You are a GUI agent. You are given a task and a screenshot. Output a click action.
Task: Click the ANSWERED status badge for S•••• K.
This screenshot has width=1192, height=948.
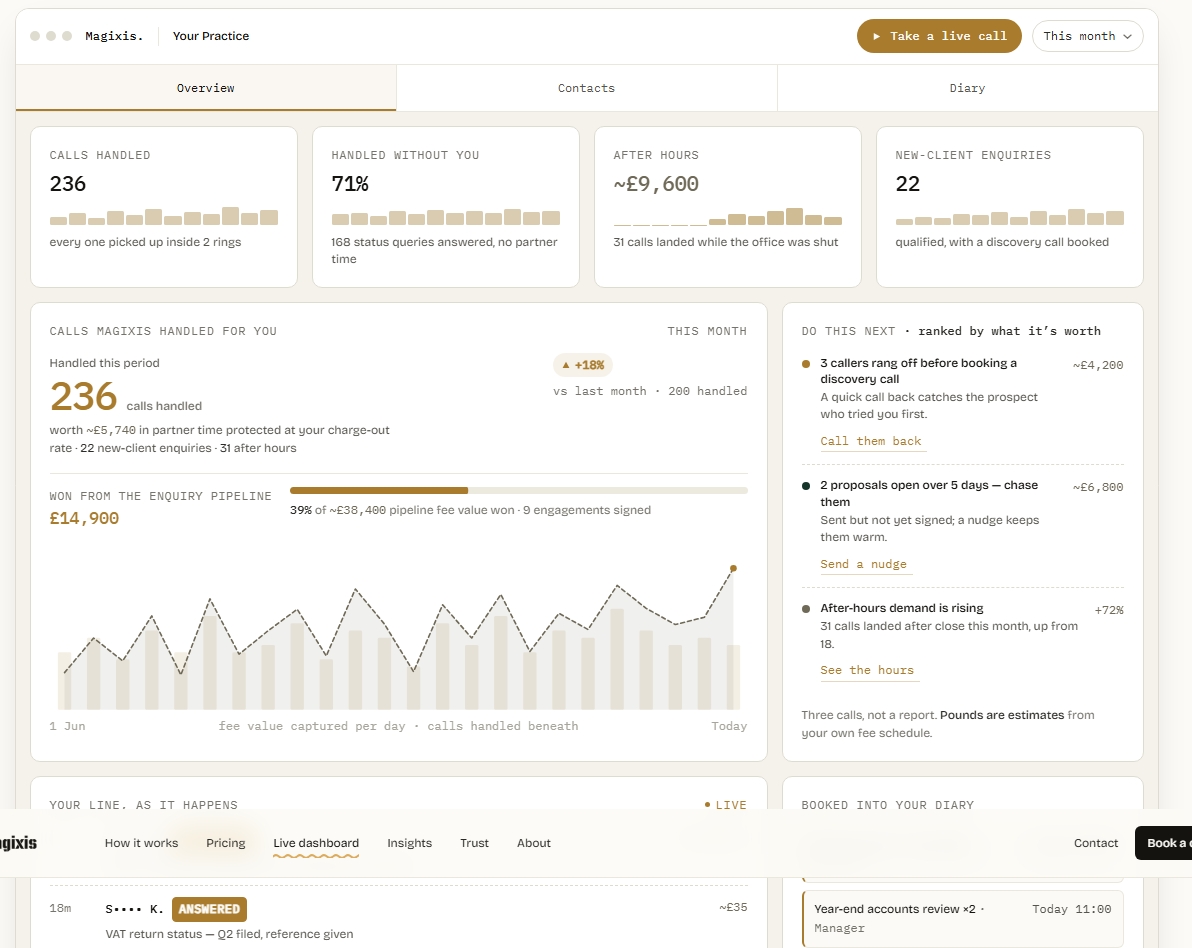(x=209, y=909)
